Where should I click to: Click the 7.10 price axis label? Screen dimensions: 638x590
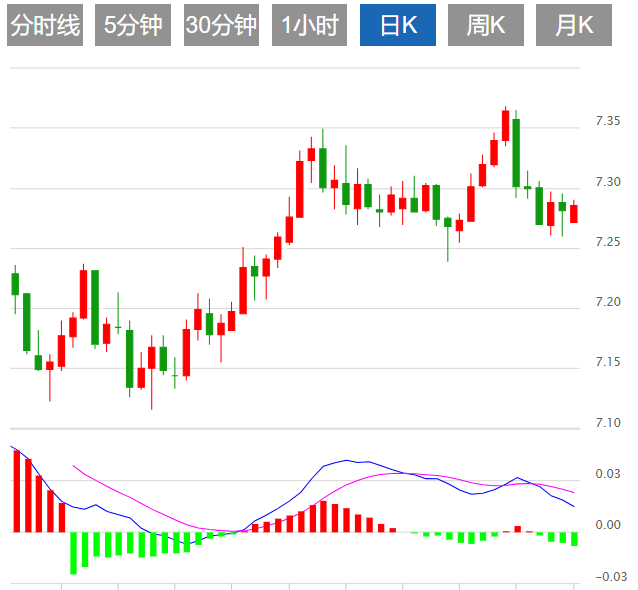[x=608, y=423]
